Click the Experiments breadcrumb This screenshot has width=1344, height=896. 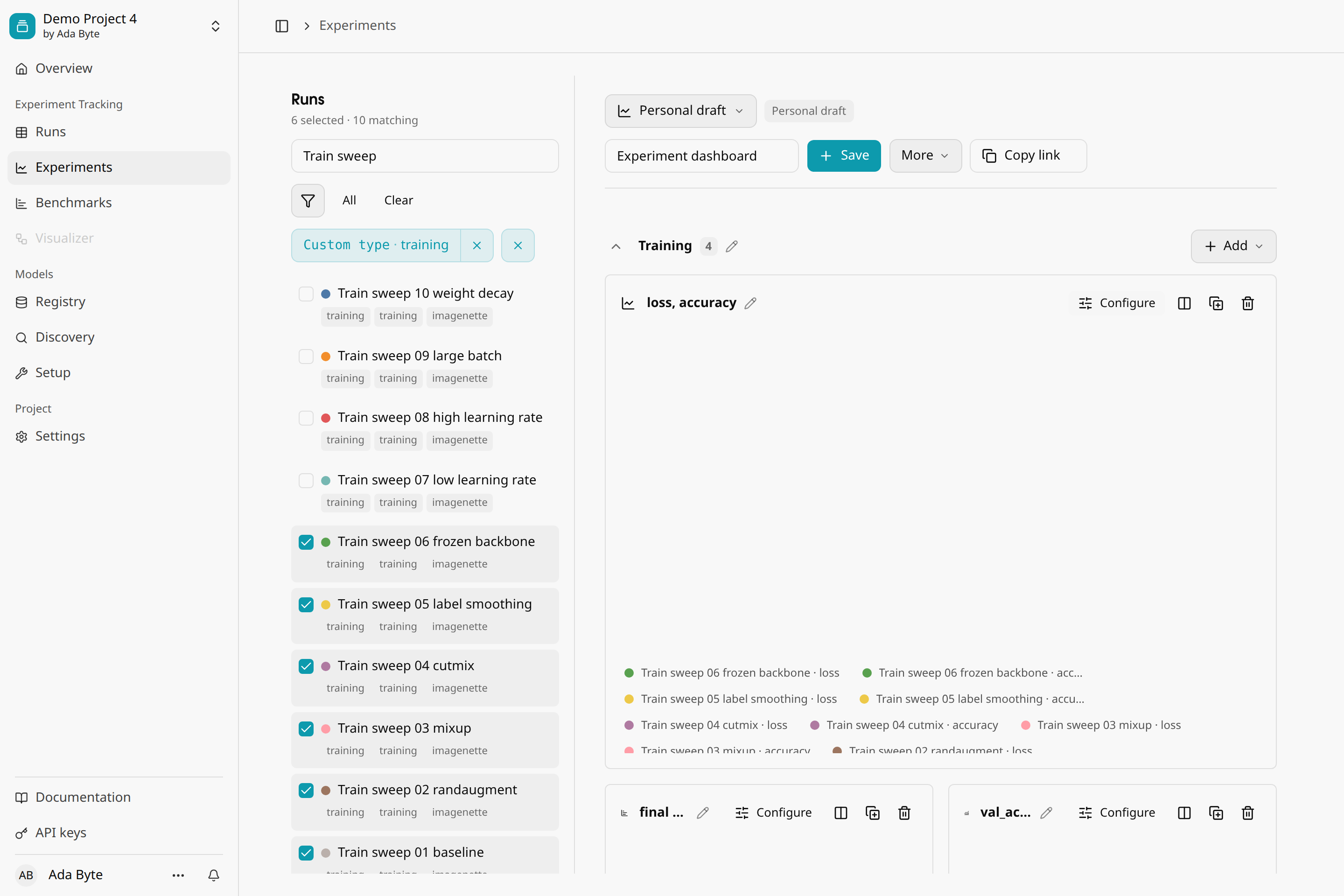pos(357,26)
